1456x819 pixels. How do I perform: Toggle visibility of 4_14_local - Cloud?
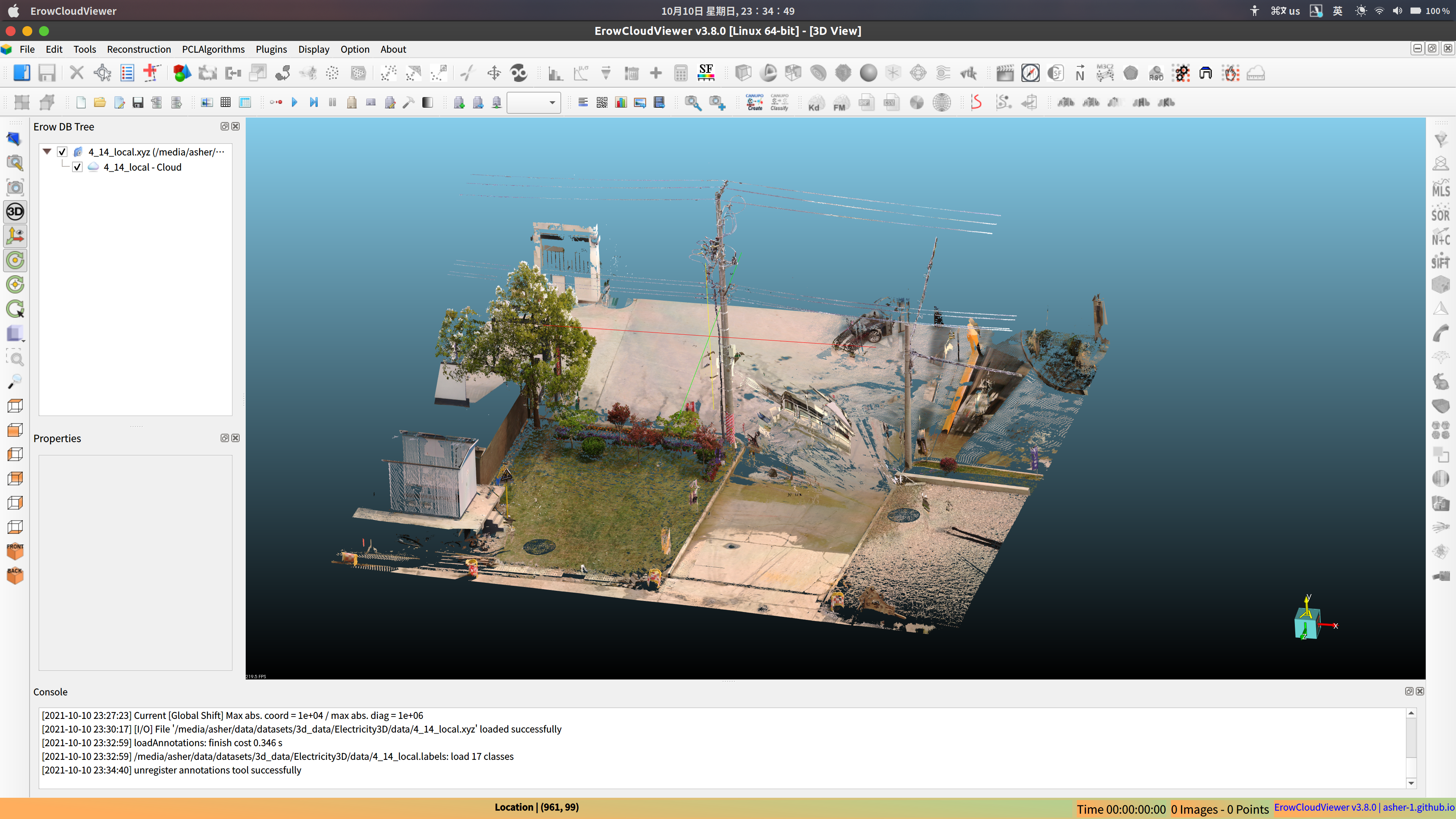(77, 167)
